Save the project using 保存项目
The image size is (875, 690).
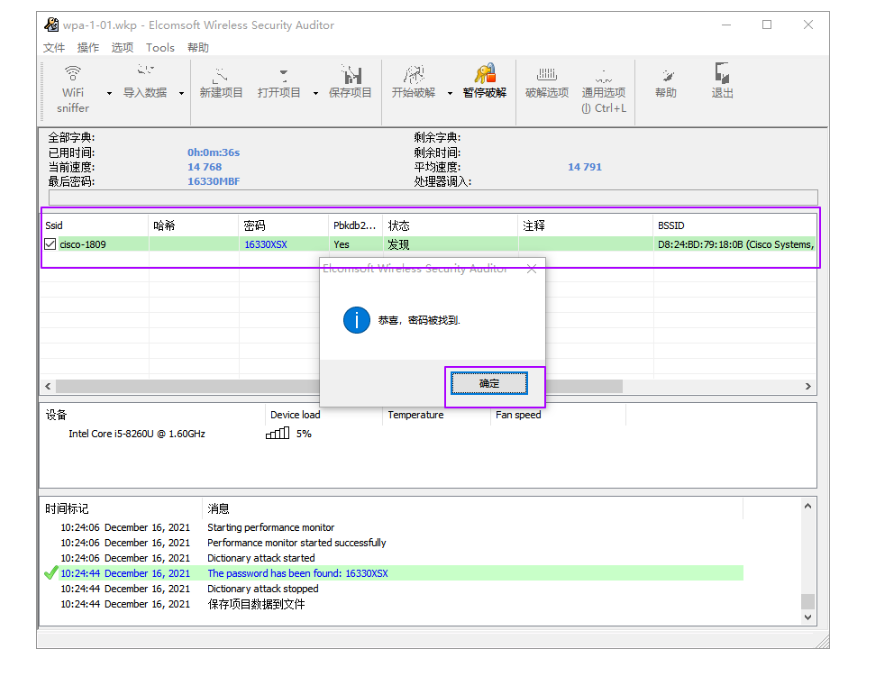[x=350, y=83]
